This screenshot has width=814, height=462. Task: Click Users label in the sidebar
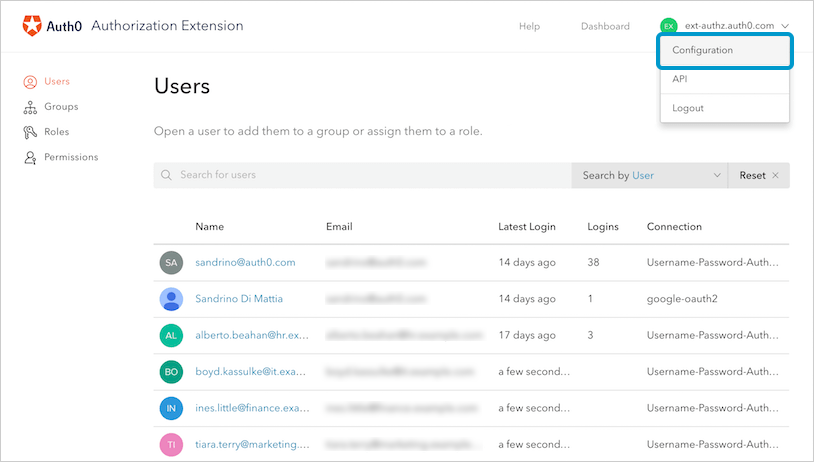tap(57, 81)
